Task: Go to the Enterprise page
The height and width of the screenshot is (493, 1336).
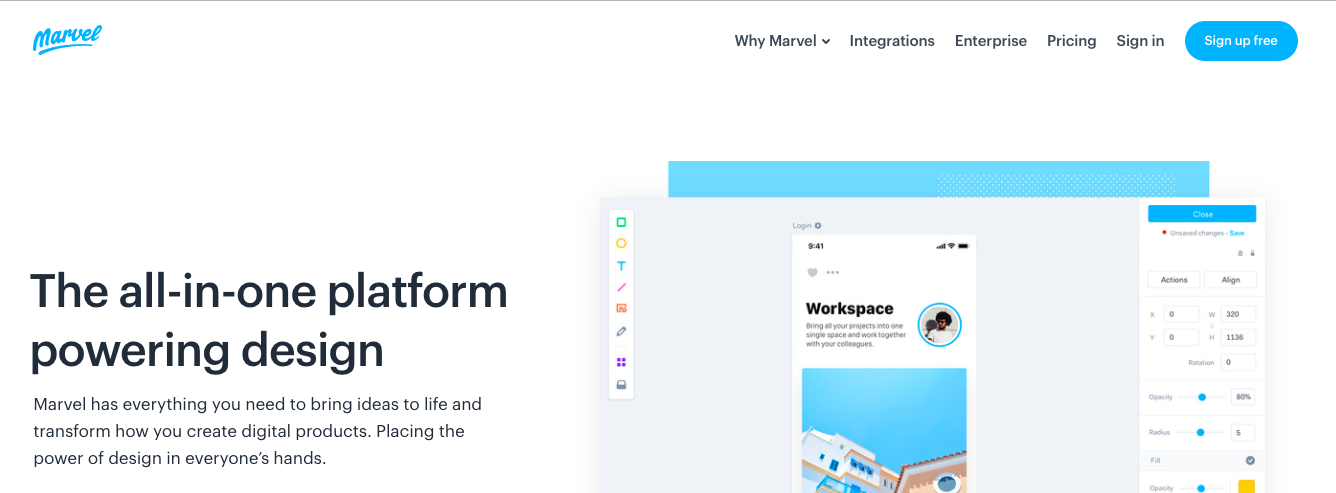Action: coord(991,41)
